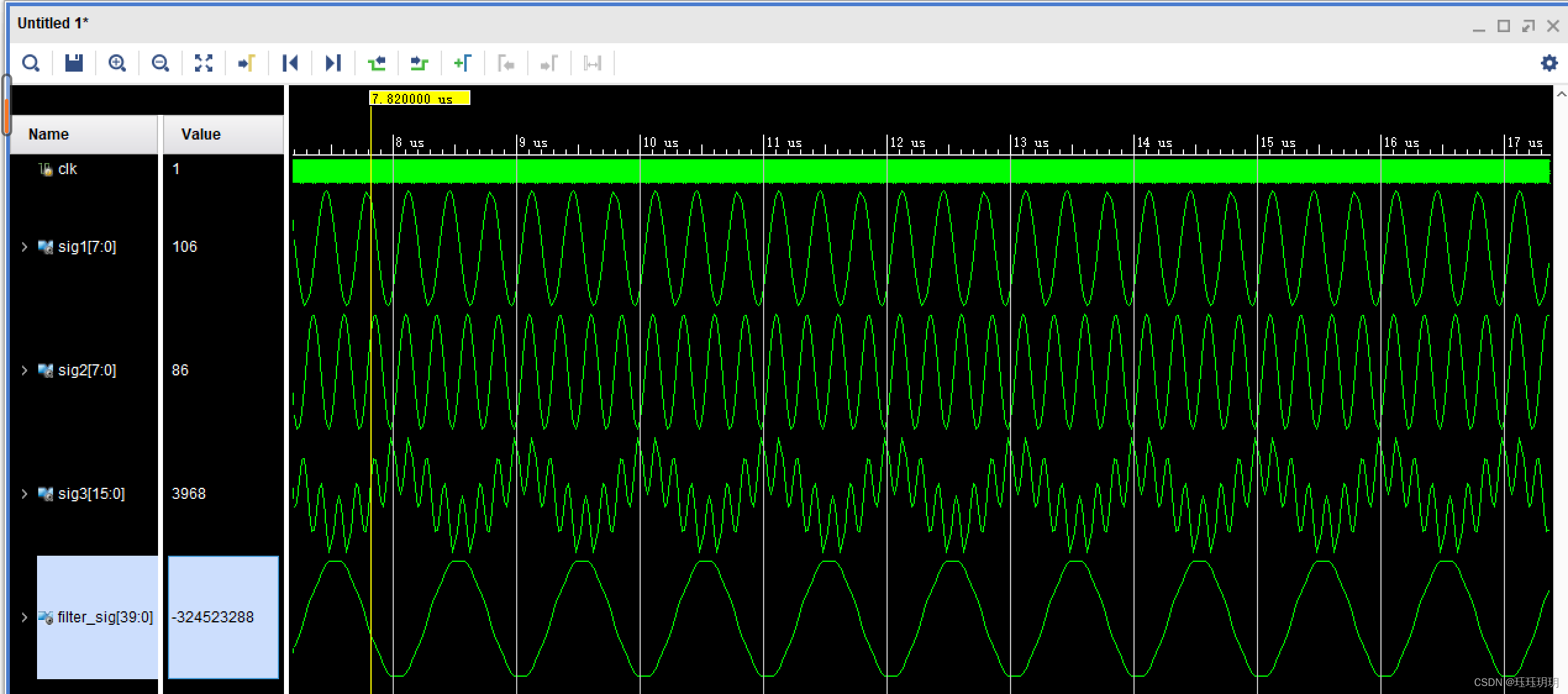
Task: Go to previous transition
Action: click(x=377, y=63)
